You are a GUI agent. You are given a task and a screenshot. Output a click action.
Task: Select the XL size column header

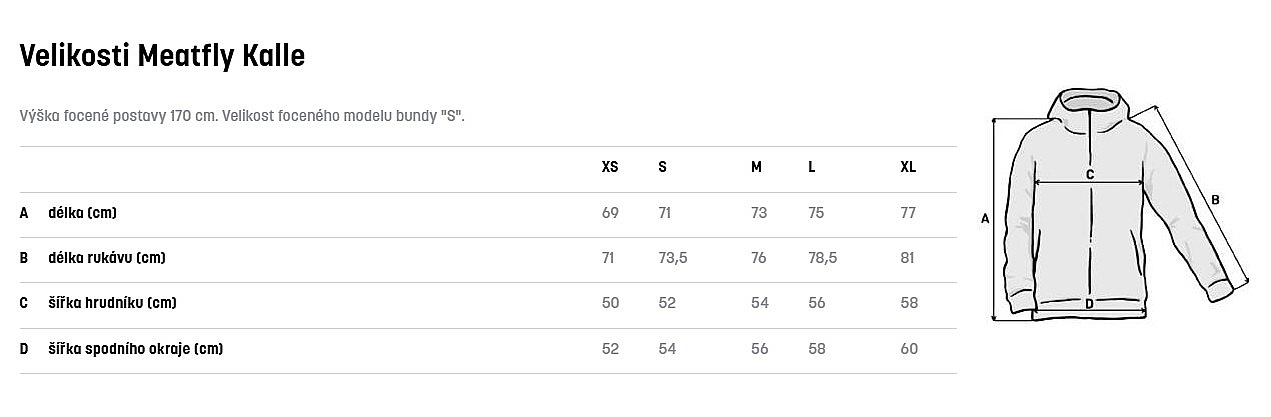(x=908, y=167)
